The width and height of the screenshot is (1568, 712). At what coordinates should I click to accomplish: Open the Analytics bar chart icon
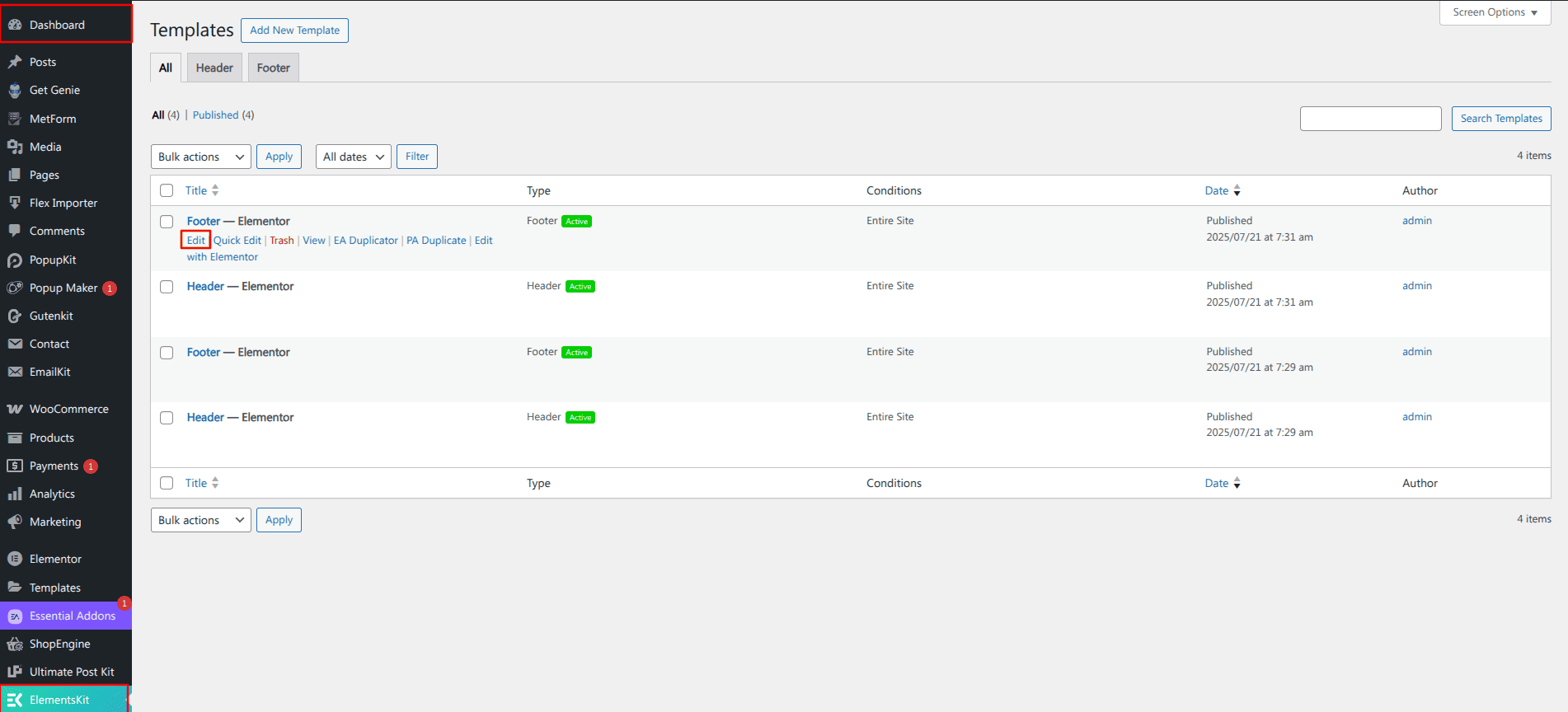[15, 494]
